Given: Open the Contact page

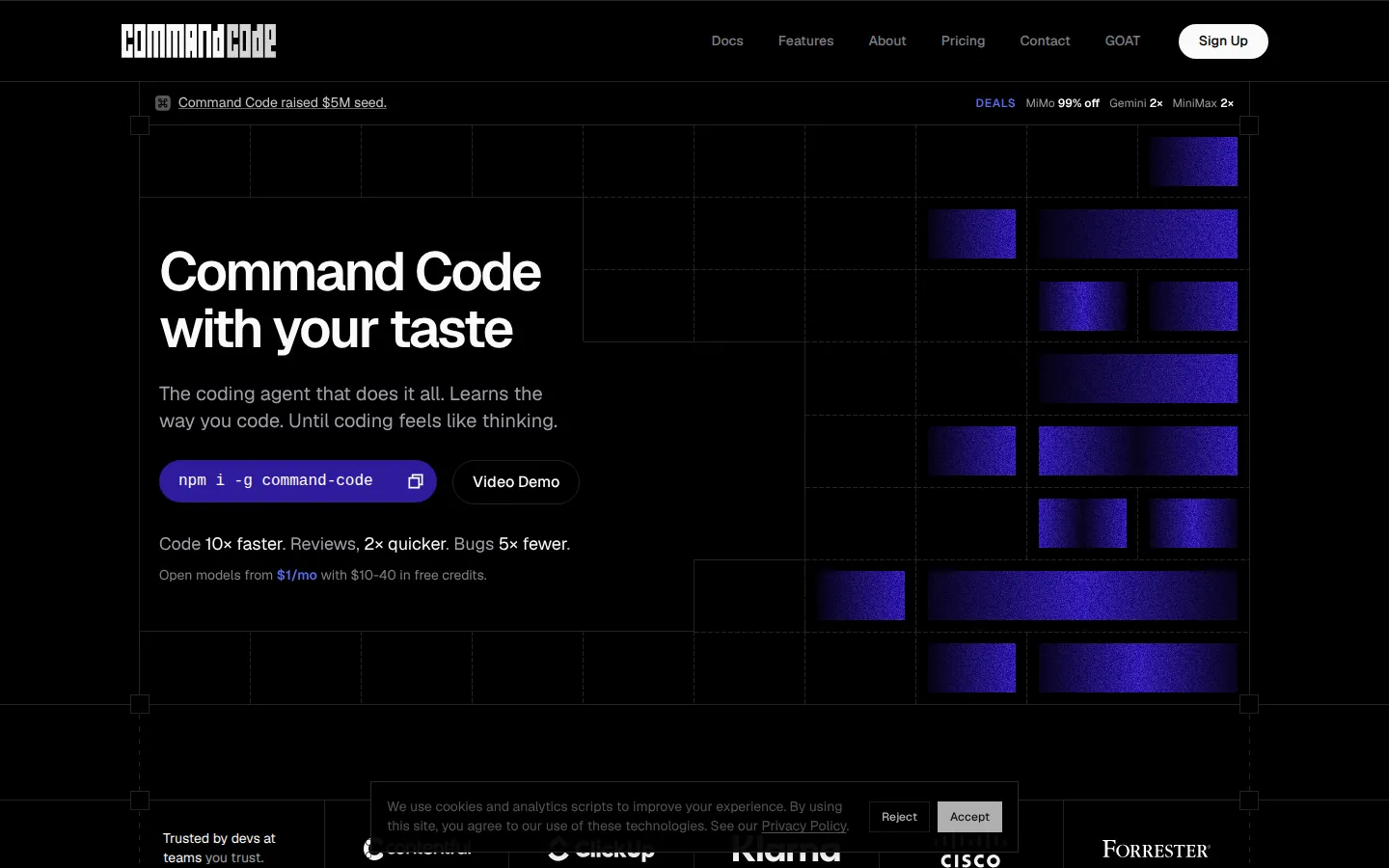Looking at the screenshot, I should click(x=1045, y=41).
